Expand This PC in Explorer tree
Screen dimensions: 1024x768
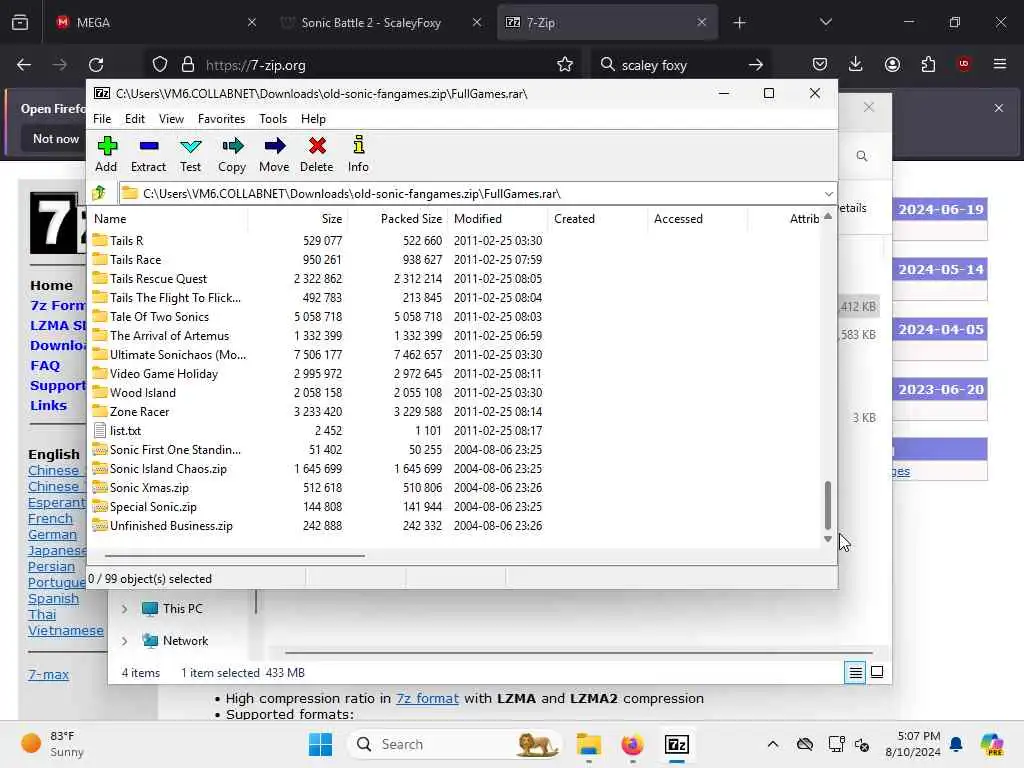(124, 609)
